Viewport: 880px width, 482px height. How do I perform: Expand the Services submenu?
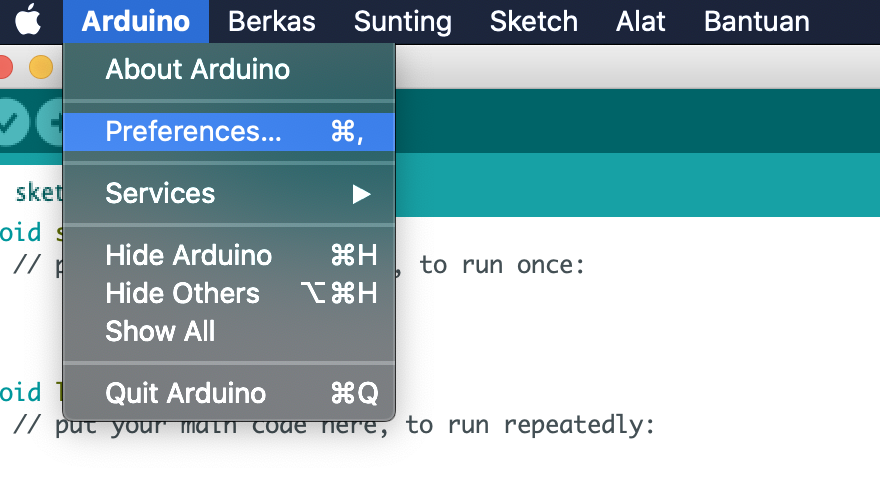pyautogui.click(x=229, y=194)
